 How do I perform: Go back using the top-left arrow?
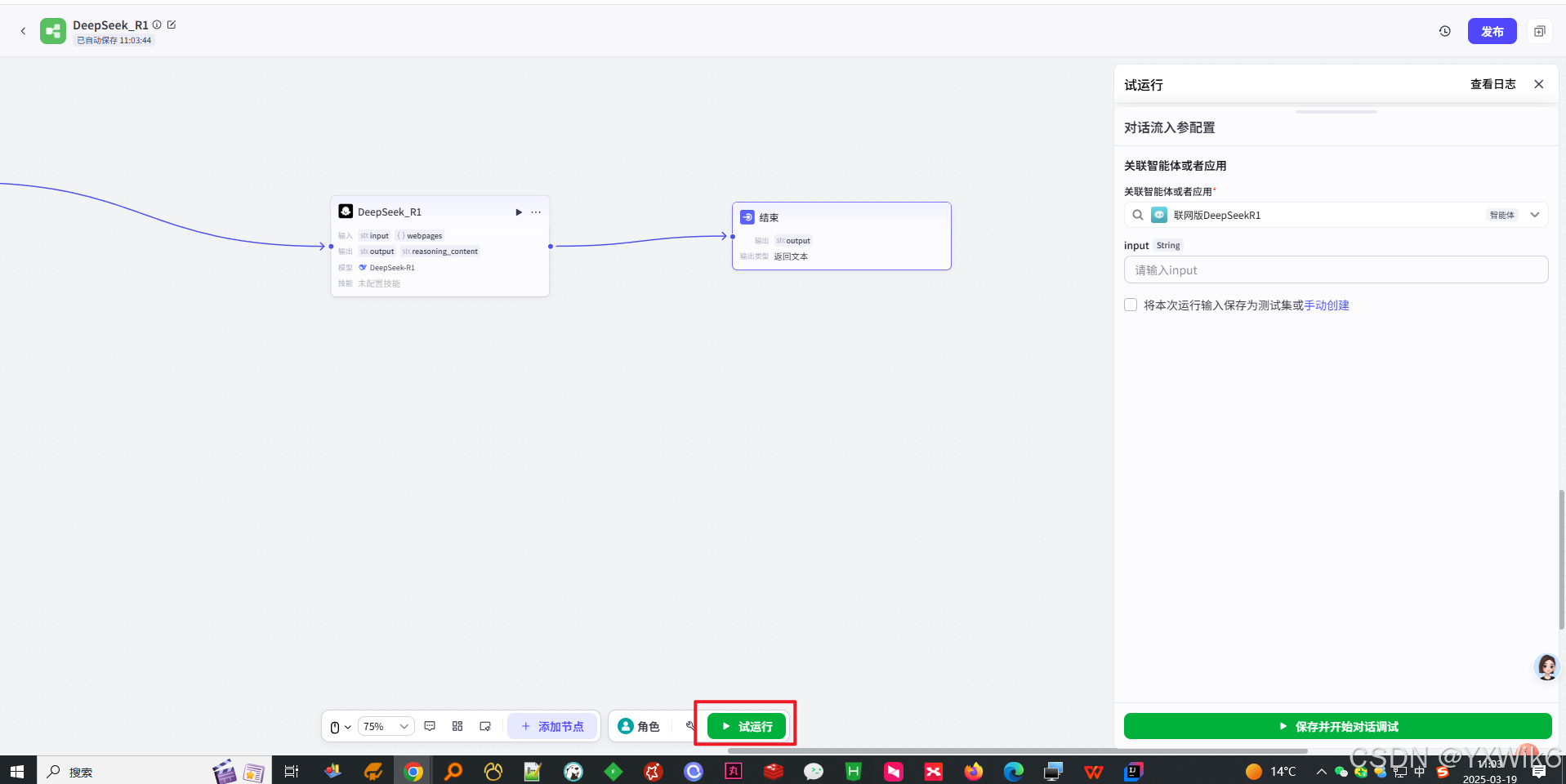tap(23, 31)
